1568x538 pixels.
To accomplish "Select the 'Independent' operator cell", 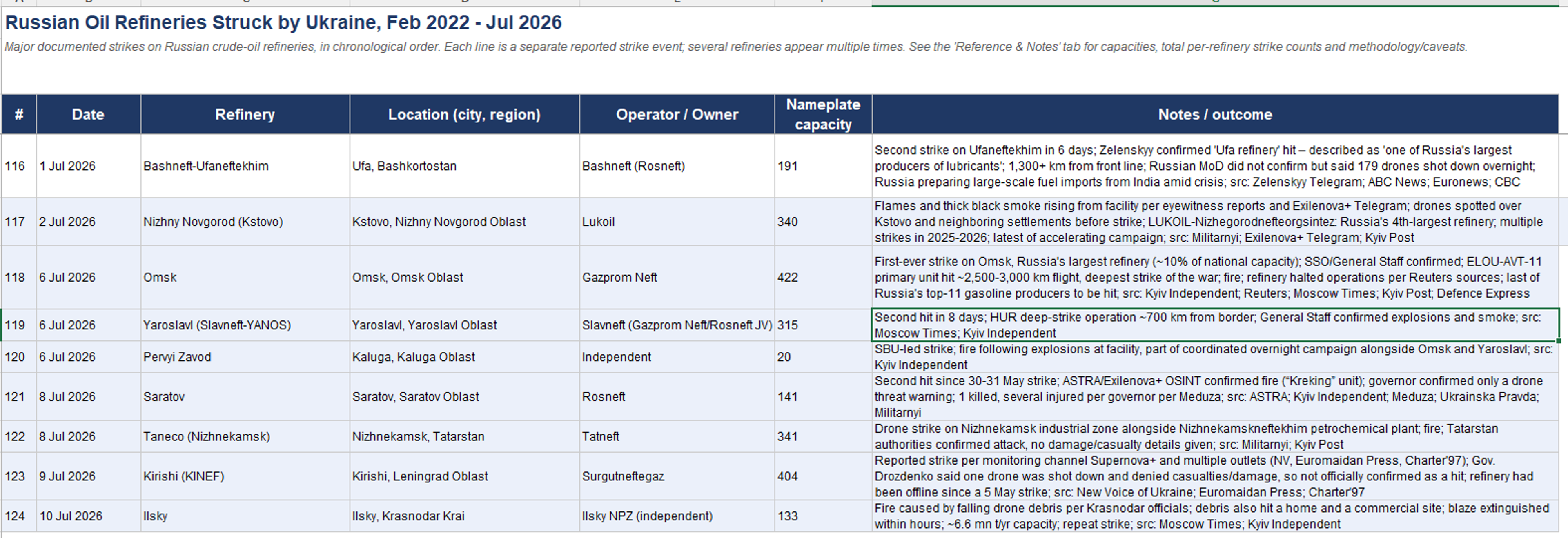I will coord(677,357).
